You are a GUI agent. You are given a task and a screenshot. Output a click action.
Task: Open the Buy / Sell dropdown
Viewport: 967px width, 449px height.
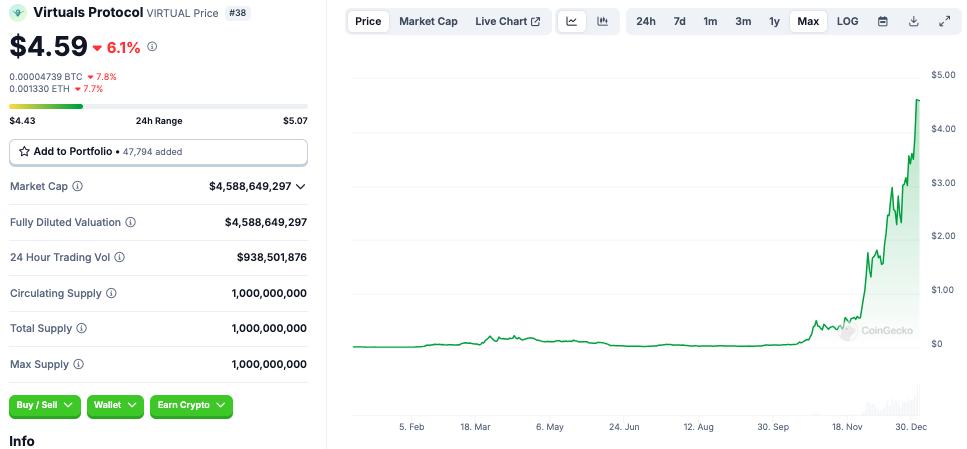coord(45,405)
